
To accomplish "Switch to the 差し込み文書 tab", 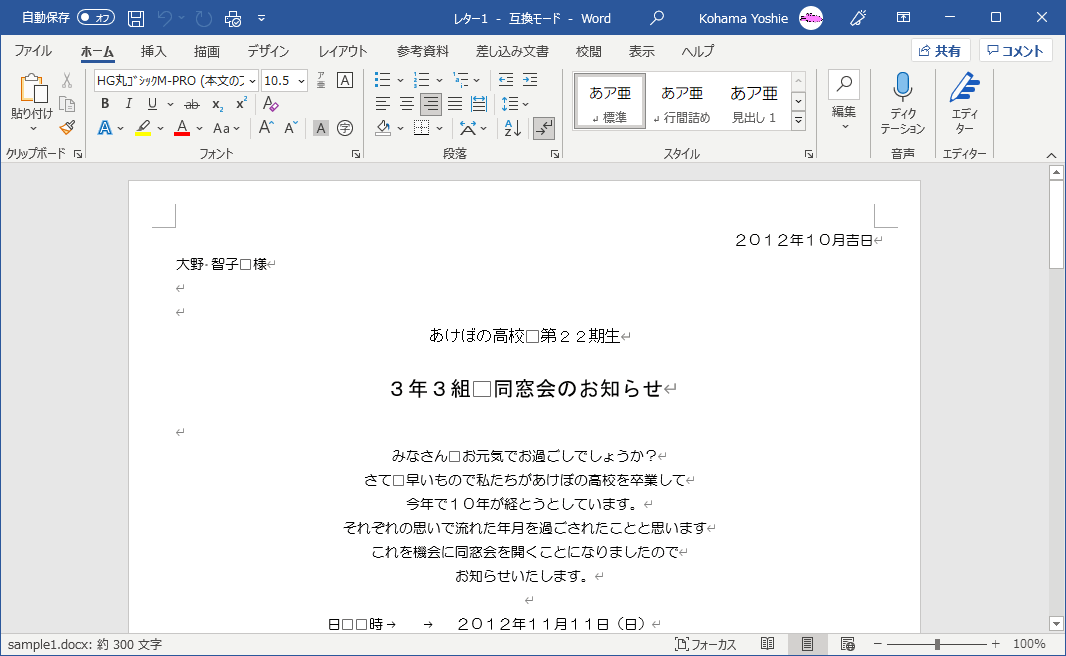I will coord(513,51).
